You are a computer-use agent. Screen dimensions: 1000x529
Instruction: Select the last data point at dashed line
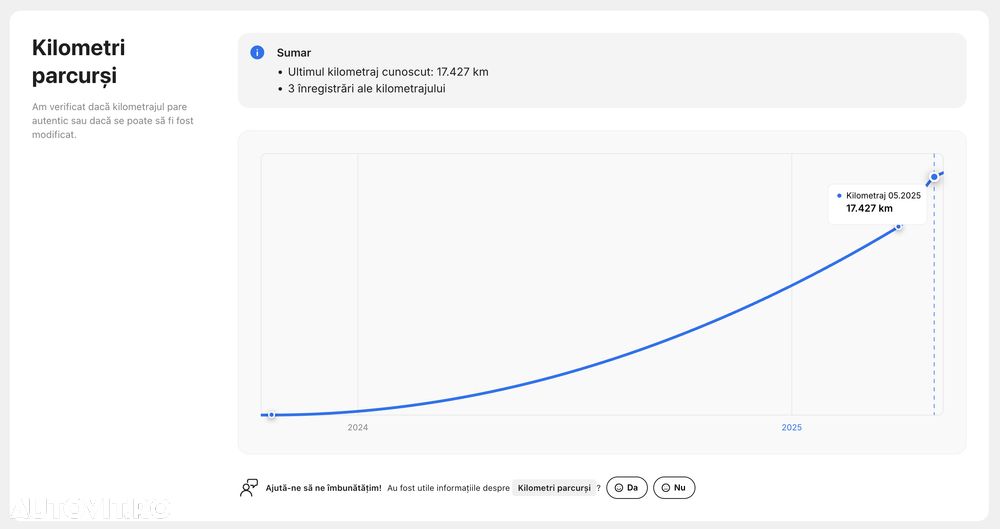[x=934, y=177]
